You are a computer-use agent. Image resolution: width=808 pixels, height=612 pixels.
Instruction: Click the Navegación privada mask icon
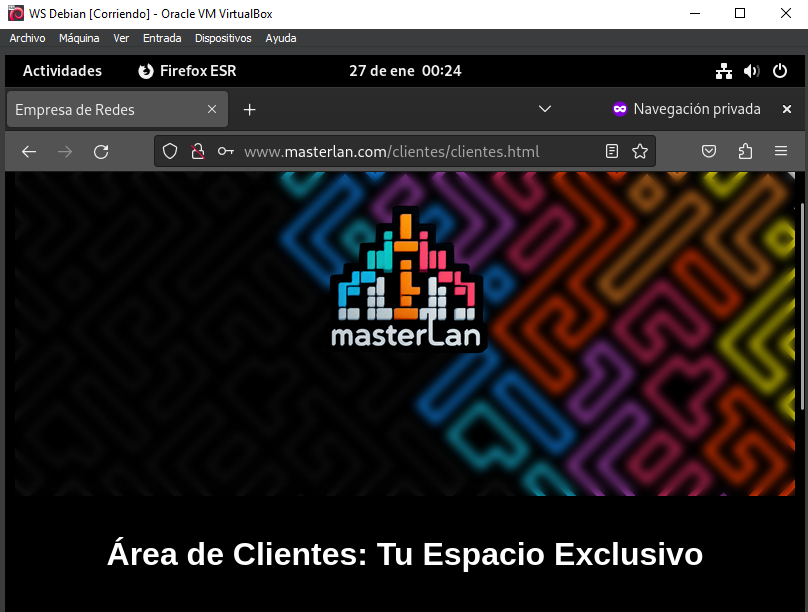coord(620,109)
